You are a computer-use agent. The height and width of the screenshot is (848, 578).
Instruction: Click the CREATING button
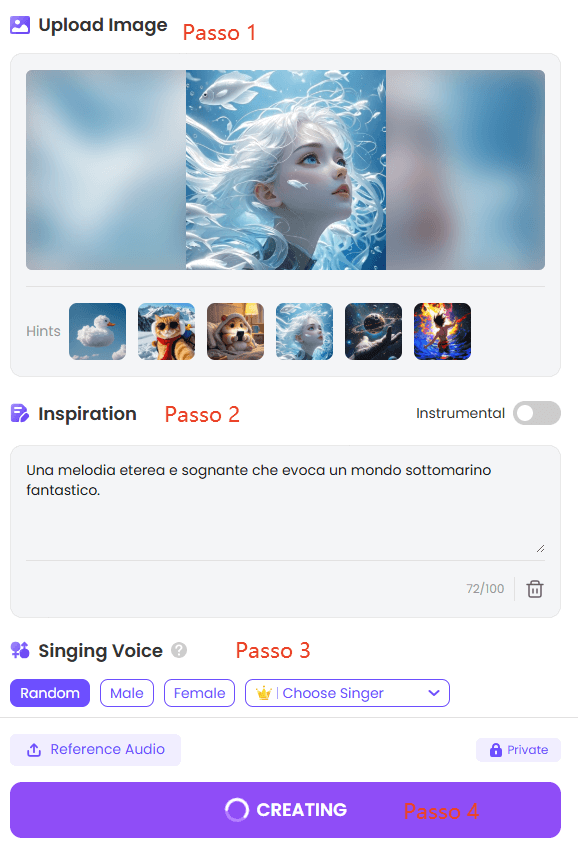[x=285, y=810]
